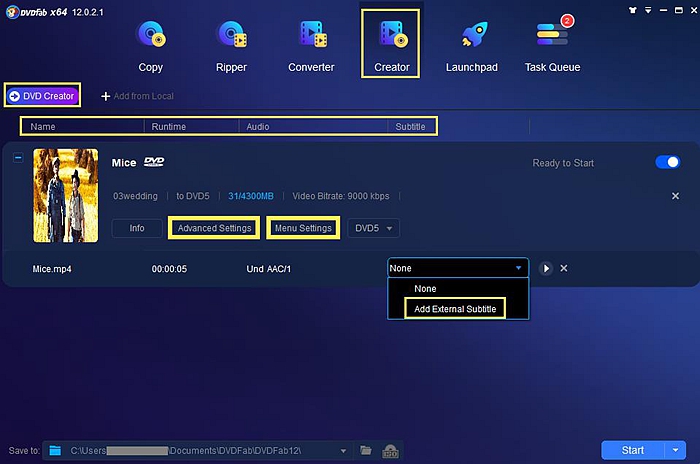Open the Launchpad rocket icon
The image size is (700, 464).
coord(472,46)
